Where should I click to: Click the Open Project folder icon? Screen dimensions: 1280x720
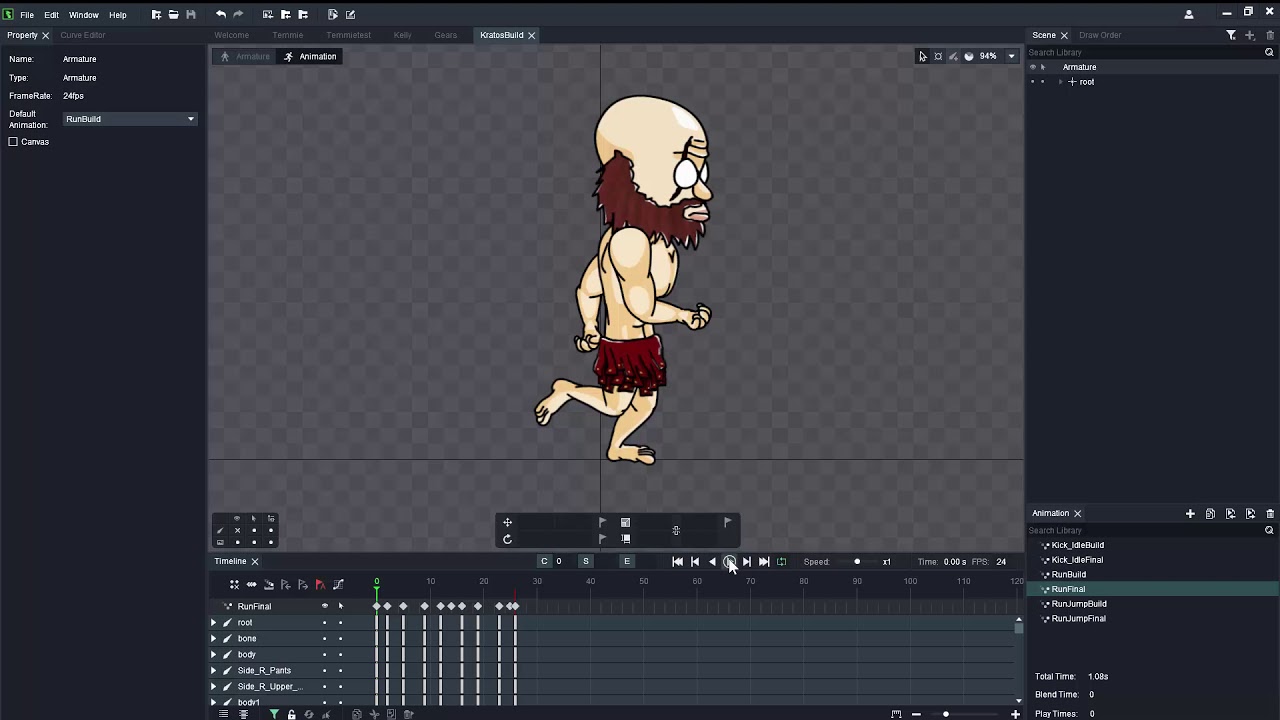point(173,14)
